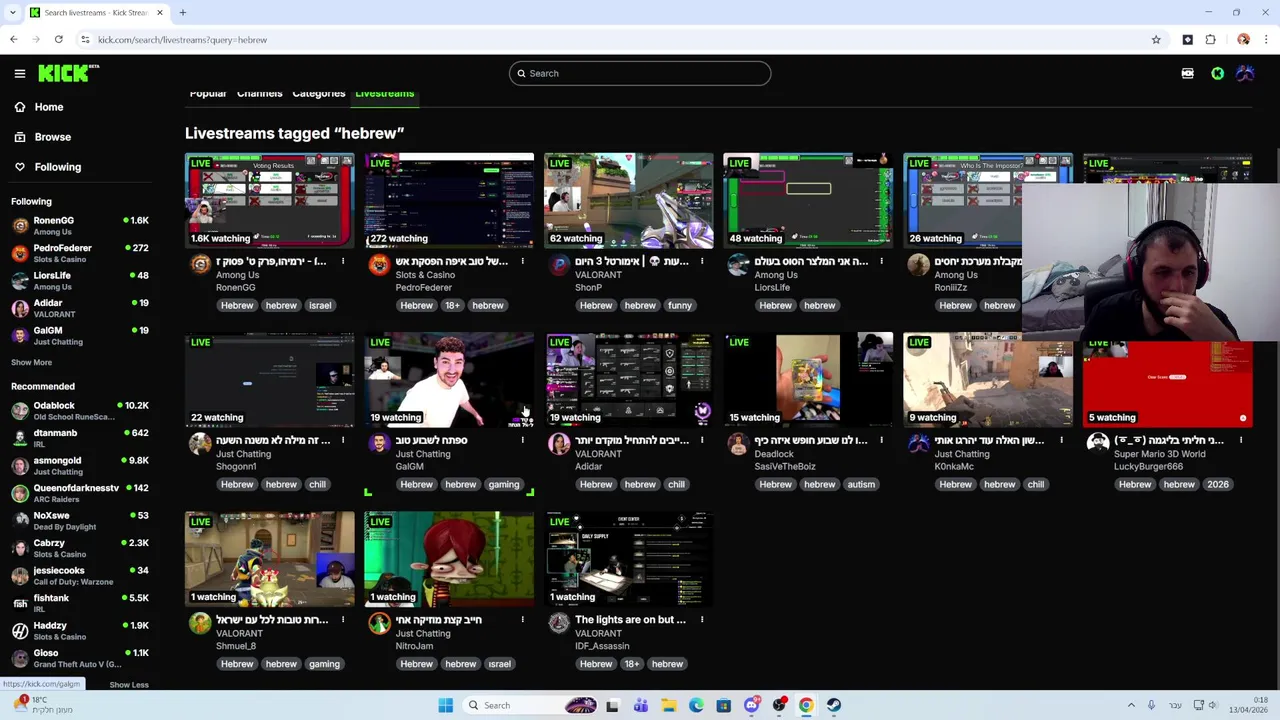This screenshot has height=720, width=1280.
Task: Open Slots & Casino category under PedroFederer card
Action: [x=425, y=275]
